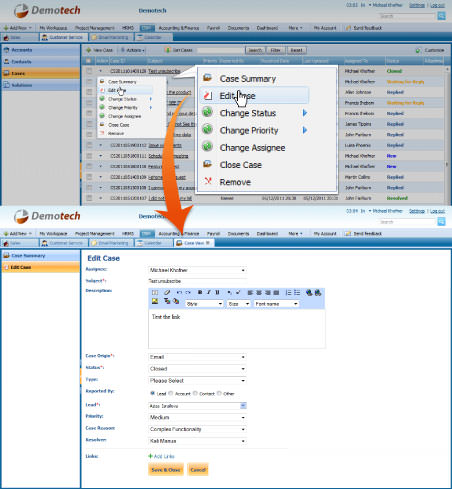Screen dimensions: 452x489
Task: Click the Reset button
Action: pyautogui.click(x=296, y=50)
